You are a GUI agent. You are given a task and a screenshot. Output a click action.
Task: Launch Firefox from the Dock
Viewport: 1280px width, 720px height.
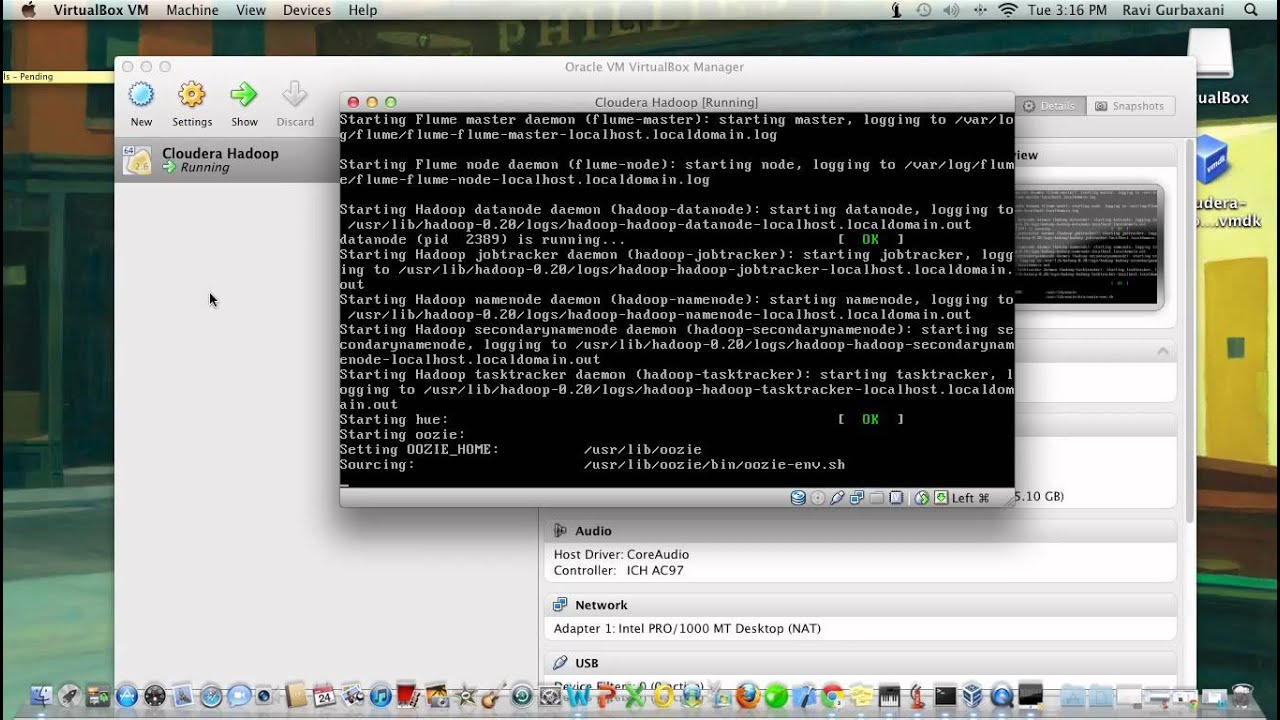pos(748,695)
